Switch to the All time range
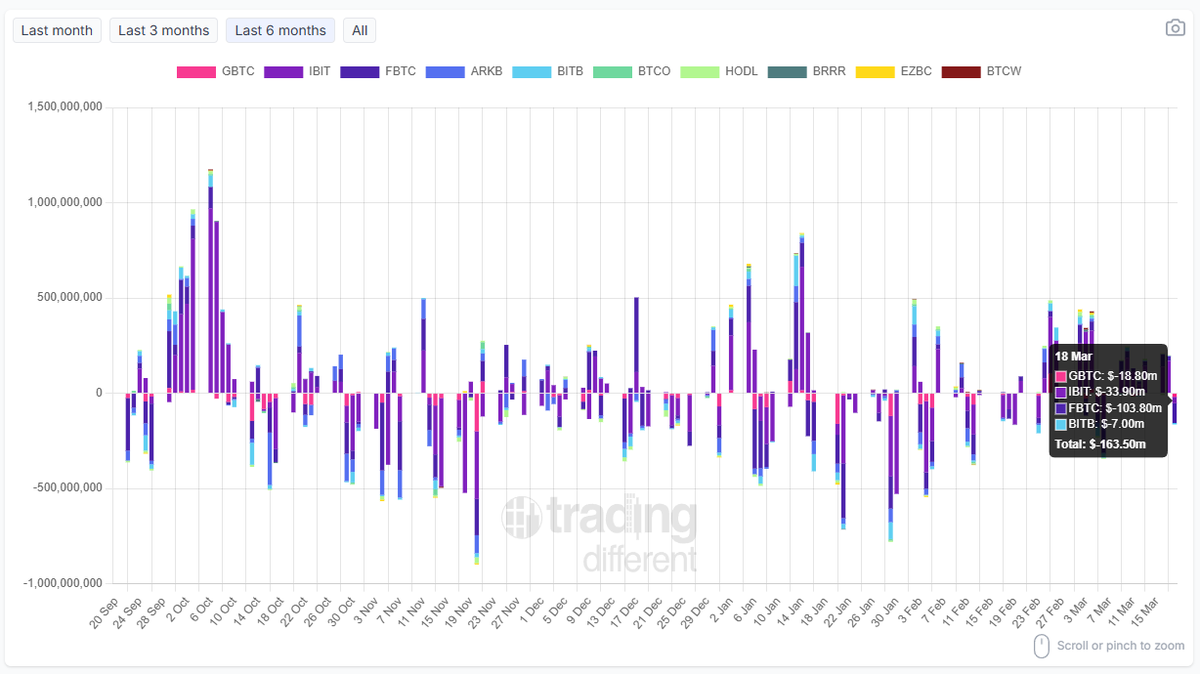Viewport: 1200px width, 674px height. [359, 30]
